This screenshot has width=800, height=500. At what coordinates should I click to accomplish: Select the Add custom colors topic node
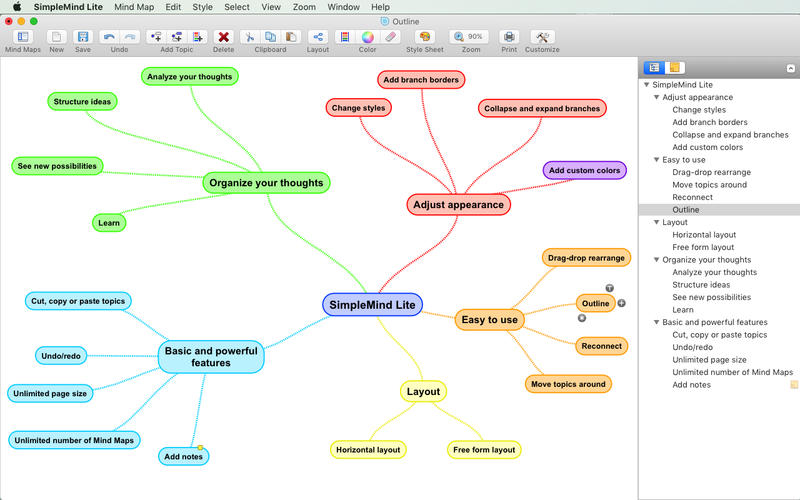click(x=585, y=171)
